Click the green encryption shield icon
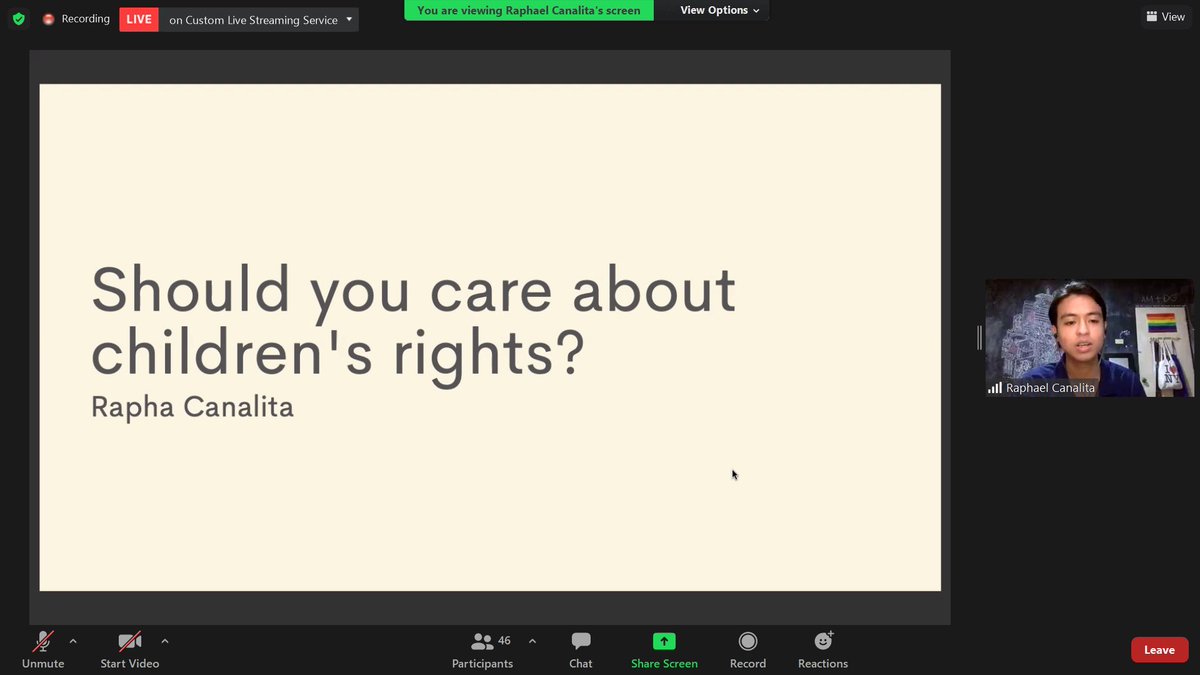Viewport: 1200px width, 675px height. coord(18,19)
